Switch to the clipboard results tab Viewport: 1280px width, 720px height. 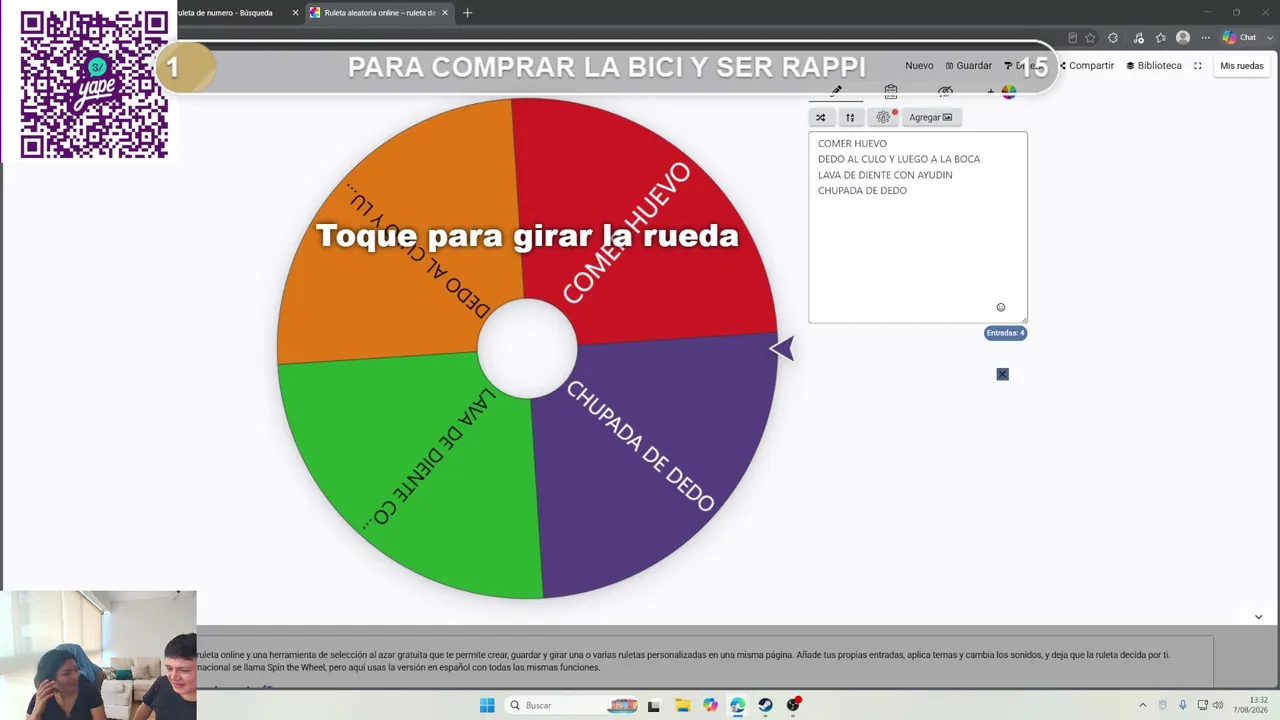click(891, 91)
